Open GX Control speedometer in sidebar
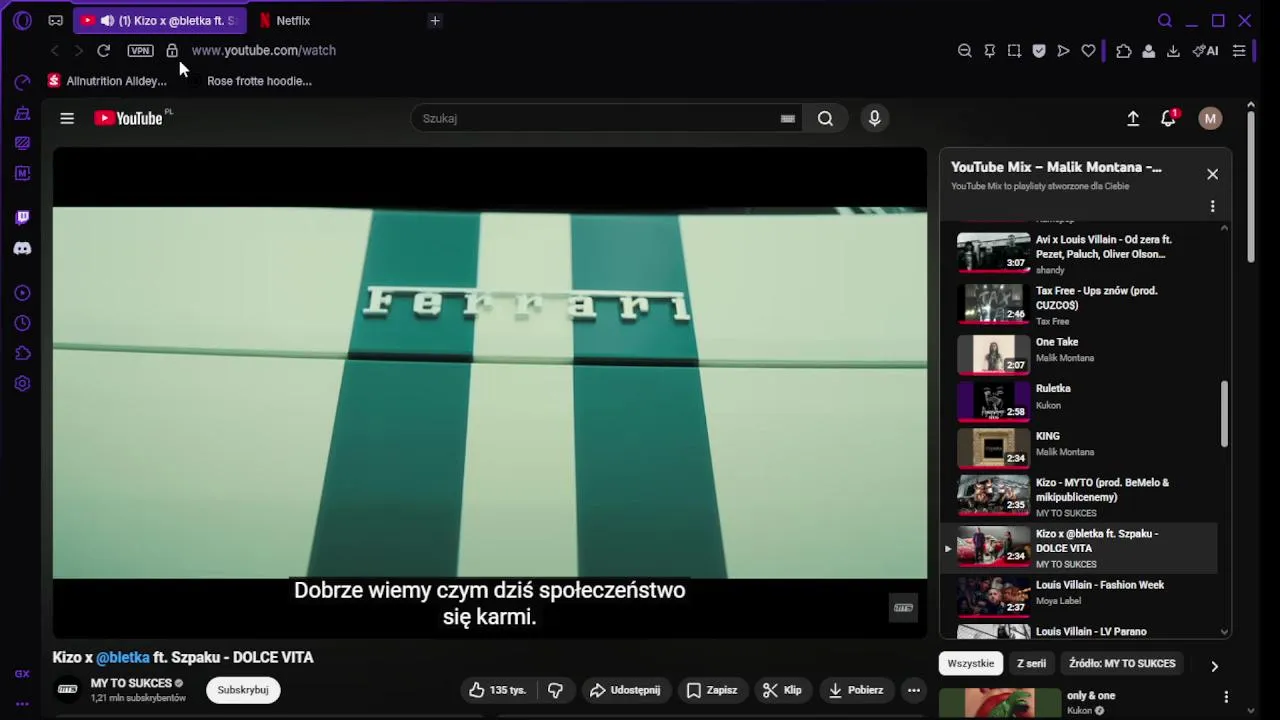The height and width of the screenshot is (720, 1280). [x=22, y=82]
